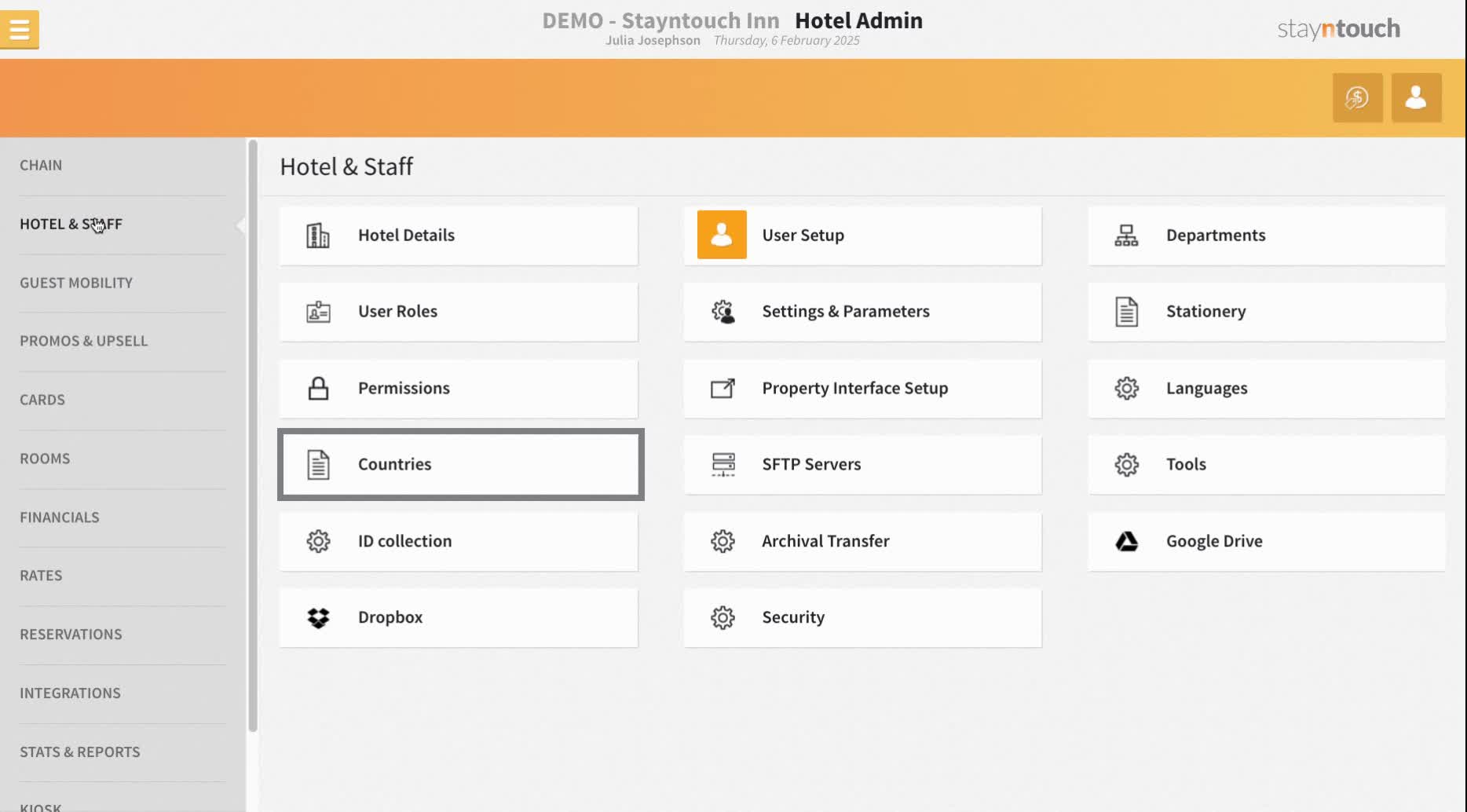Click the Settings & Parameters gear-person icon

(723, 312)
